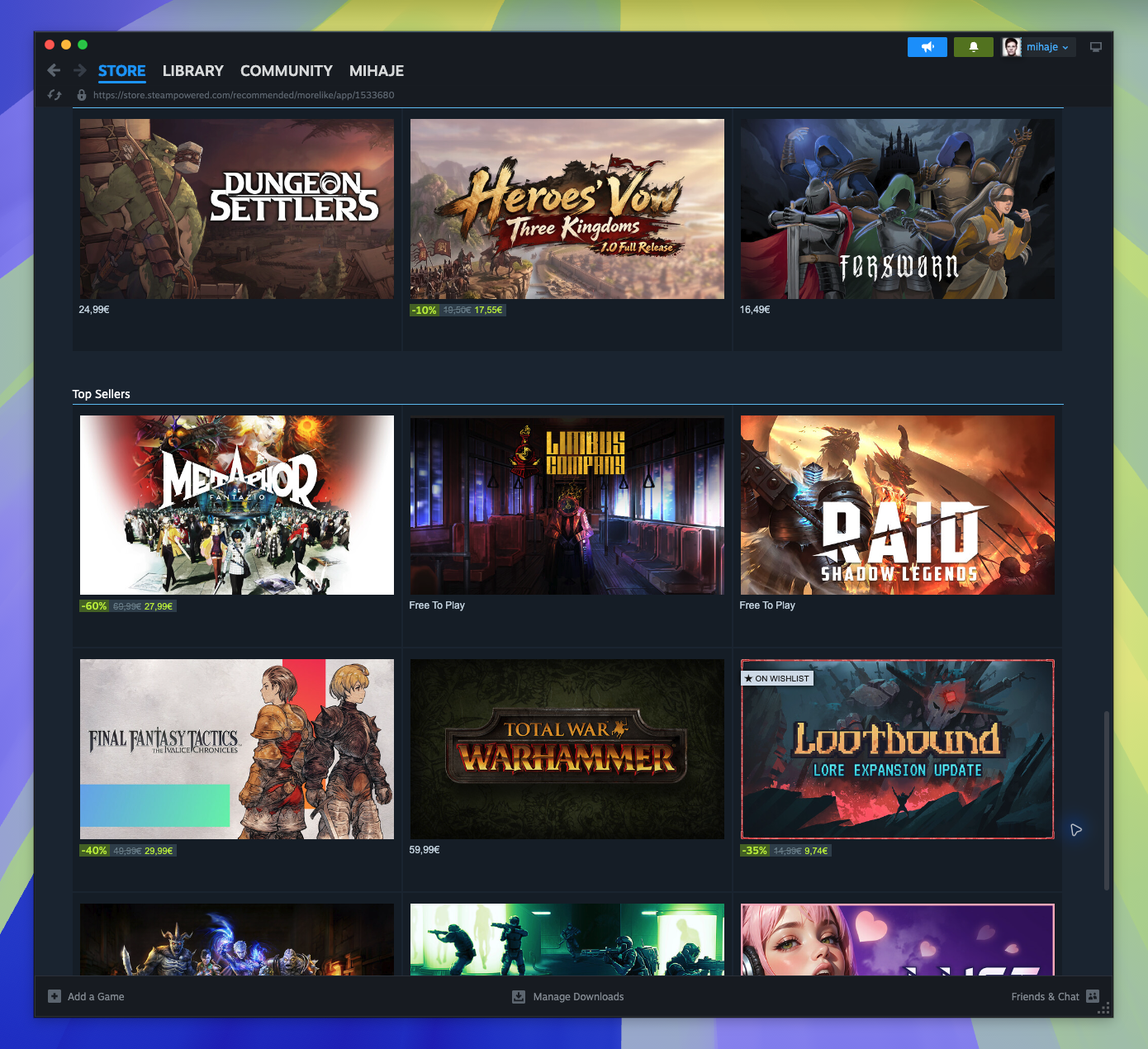
Task: Click the forward navigation arrow
Action: tap(80, 70)
